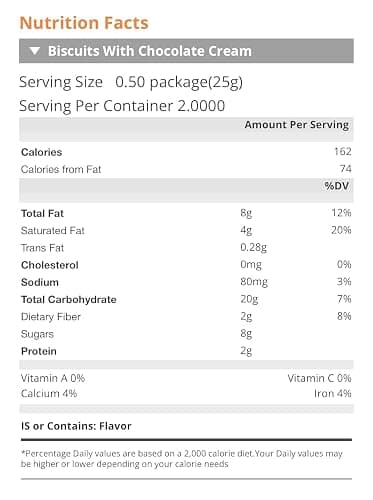This screenshot has width=373, height=500.
Task: Select the Calories from Fat row
Action: point(186,169)
